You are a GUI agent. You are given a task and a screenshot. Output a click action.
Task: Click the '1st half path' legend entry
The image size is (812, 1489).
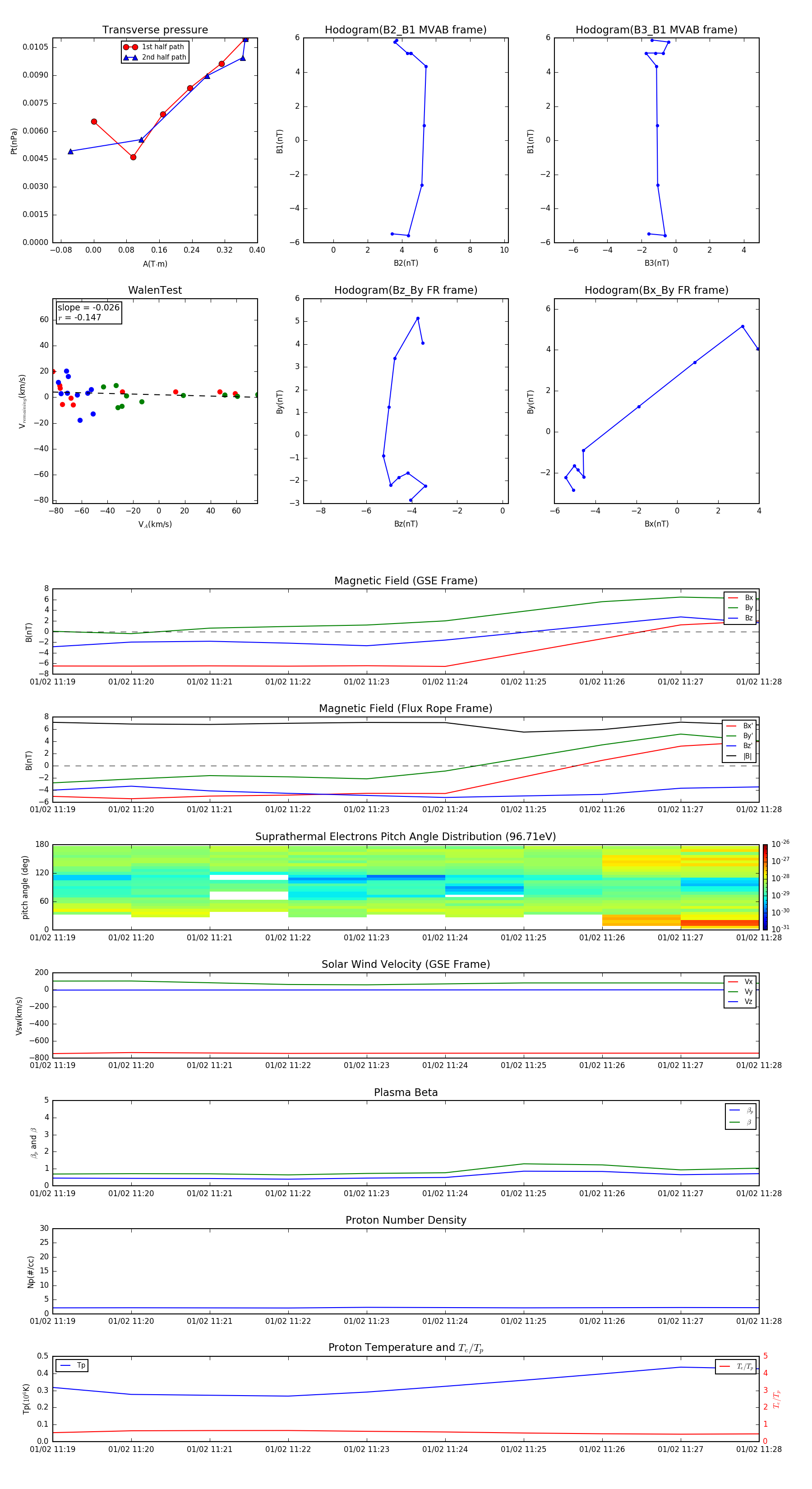[155, 47]
